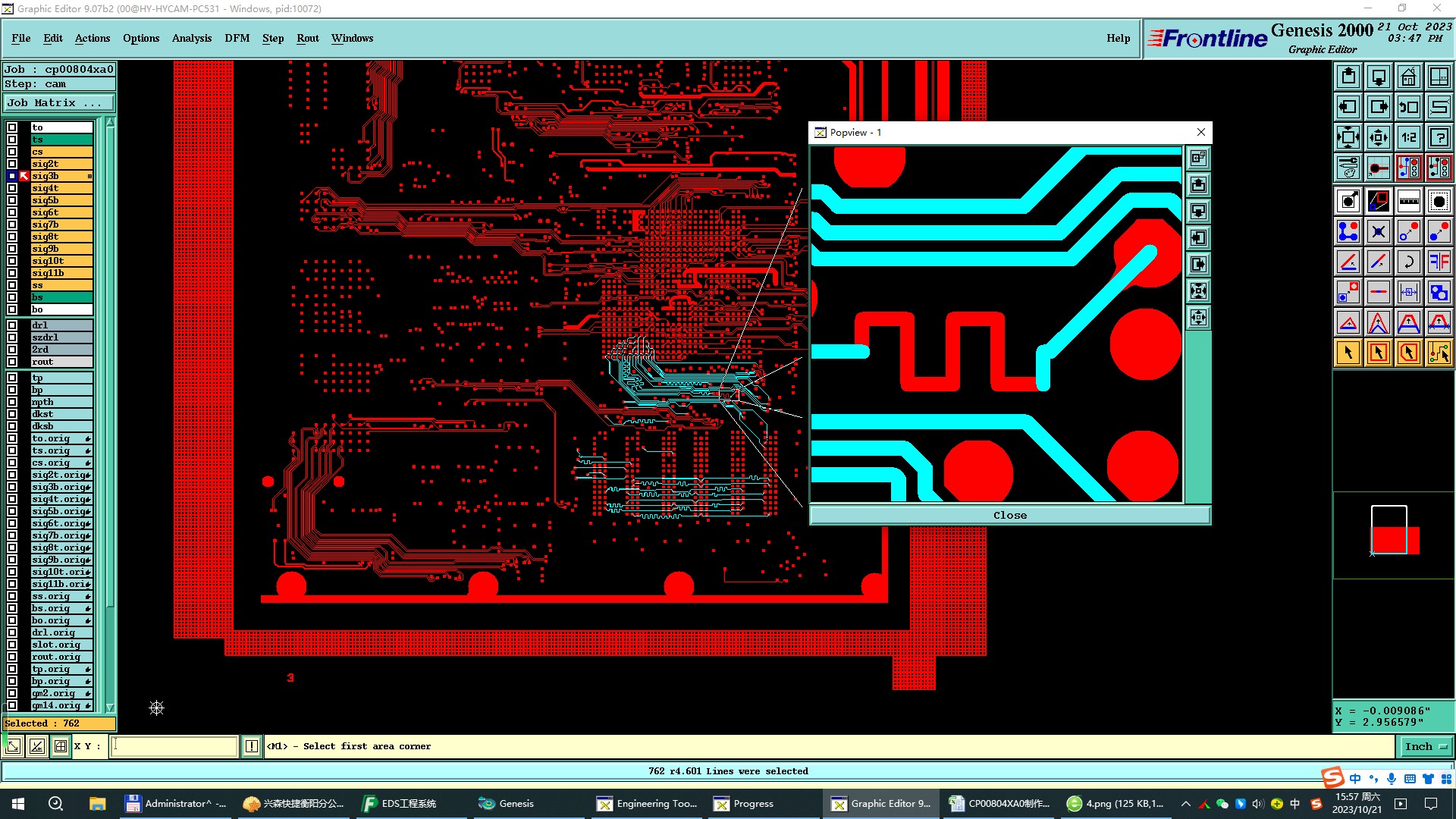1456x819 pixels.
Task: Expand the system tray hidden icons chevron
Action: point(1185,804)
